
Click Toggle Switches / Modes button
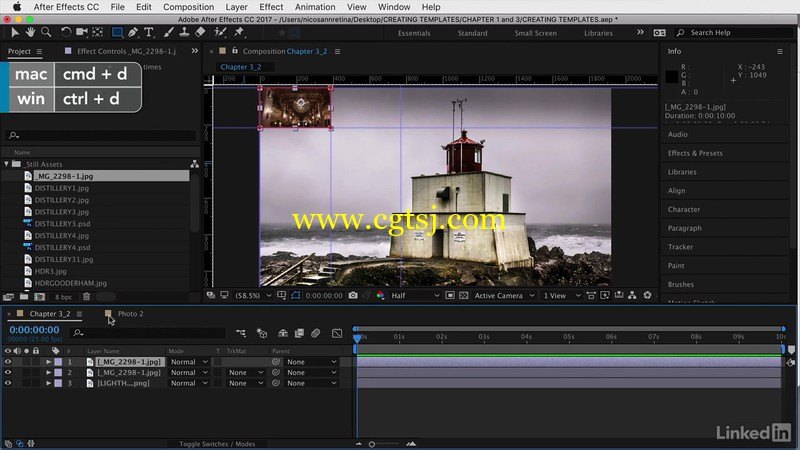(x=217, y=444)
